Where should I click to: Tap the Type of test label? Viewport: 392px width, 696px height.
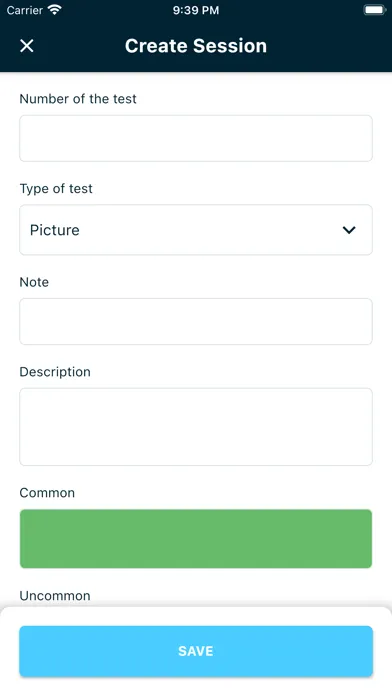(x=56, y=189)
